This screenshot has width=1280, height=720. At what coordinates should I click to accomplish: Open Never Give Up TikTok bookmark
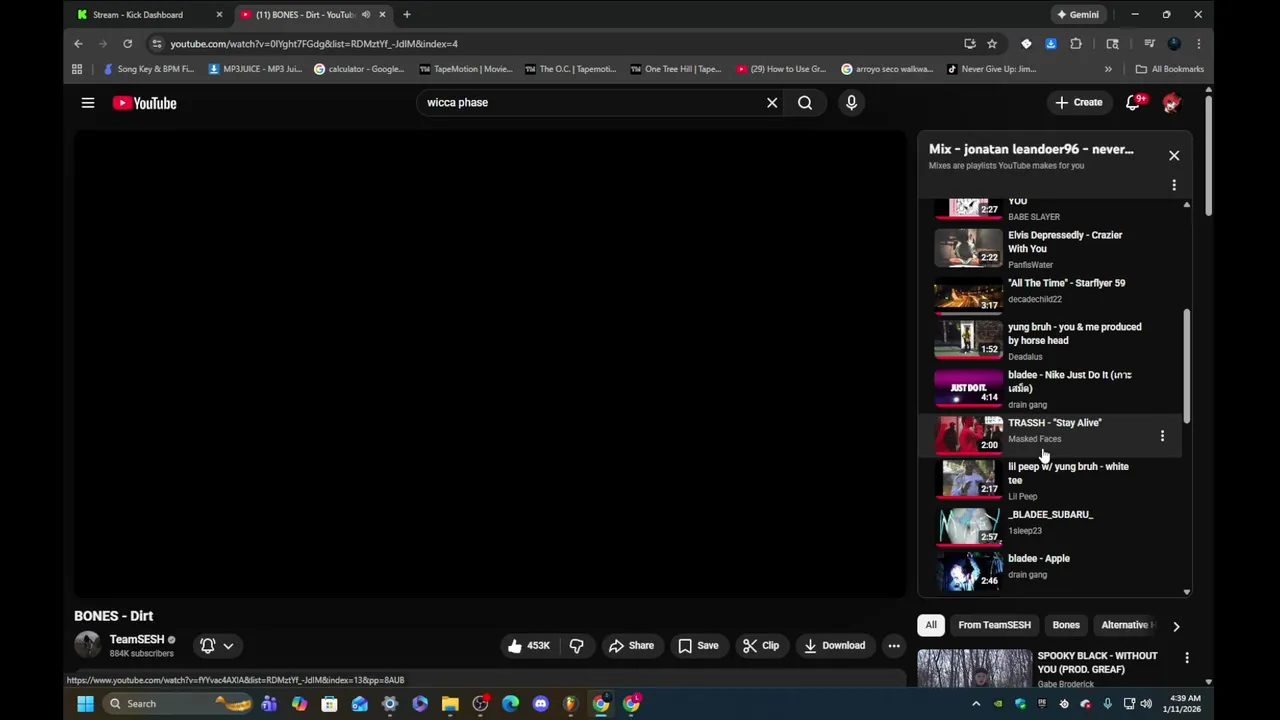click(991, 69)
